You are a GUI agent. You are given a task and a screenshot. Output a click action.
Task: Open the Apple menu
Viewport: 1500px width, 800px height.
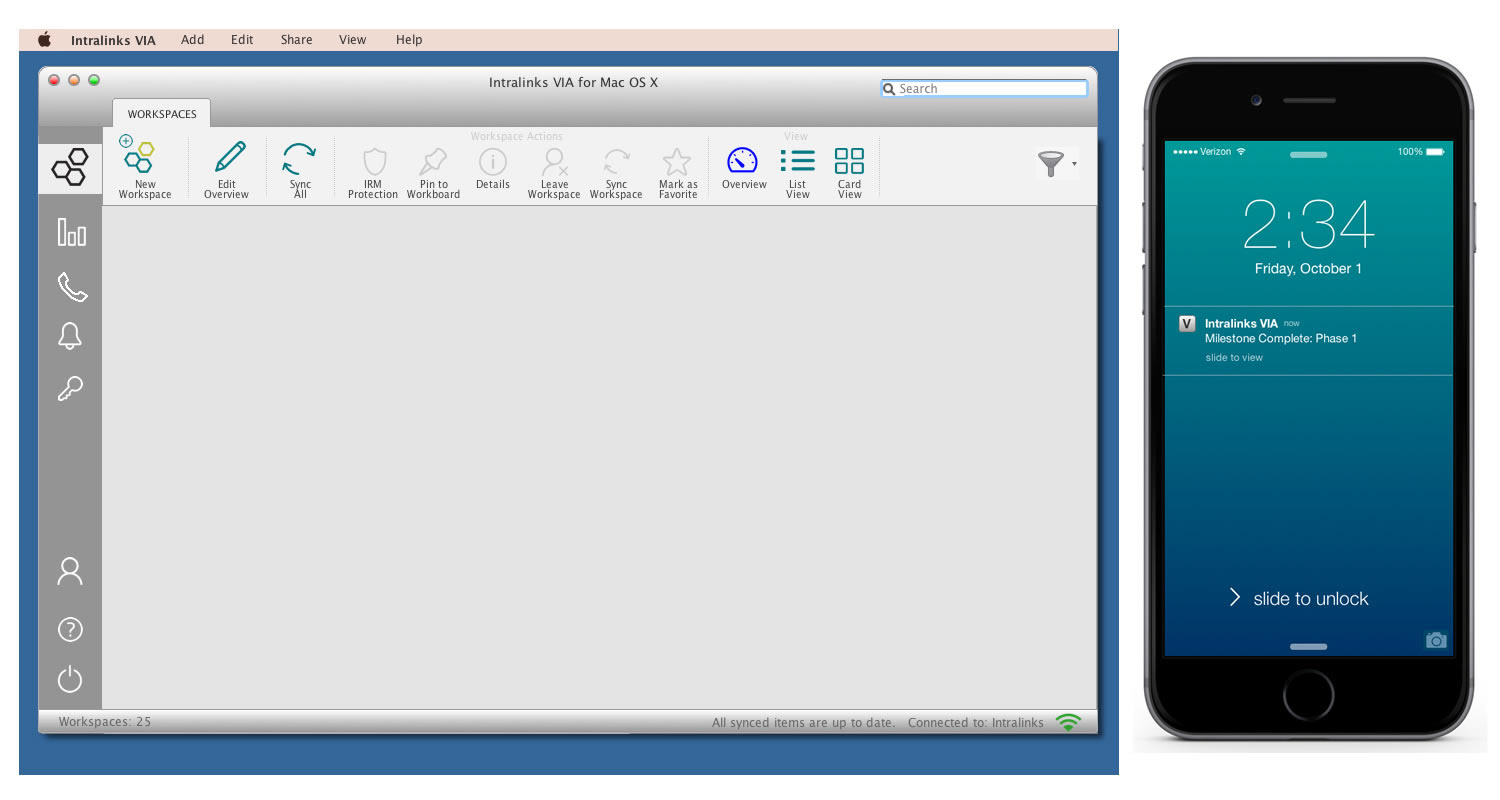45,40
